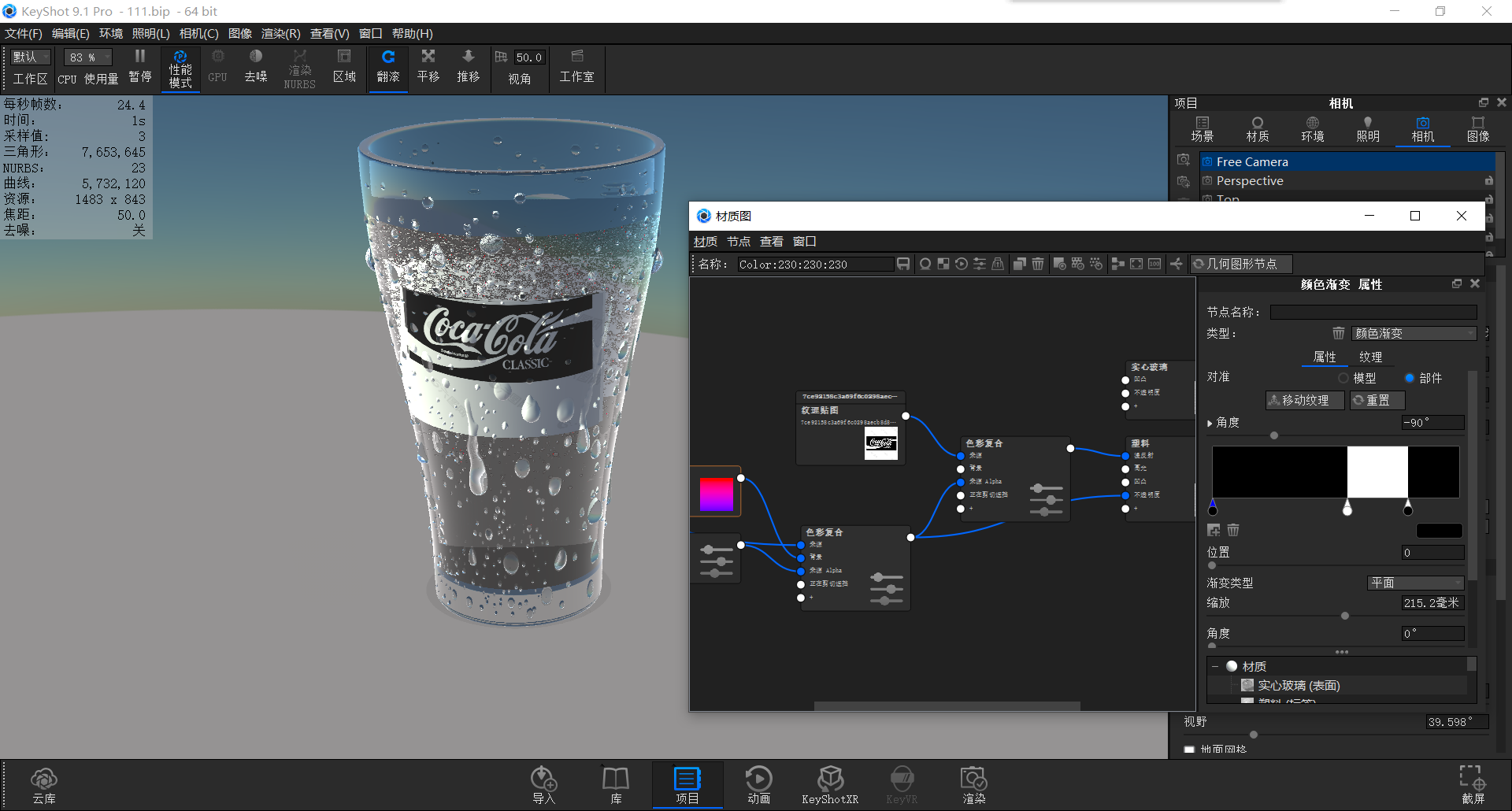Viewport: 1512px width, 811px height.
Task: Collapse the 角度 angle section expander
Action: tap(1211, 422)
